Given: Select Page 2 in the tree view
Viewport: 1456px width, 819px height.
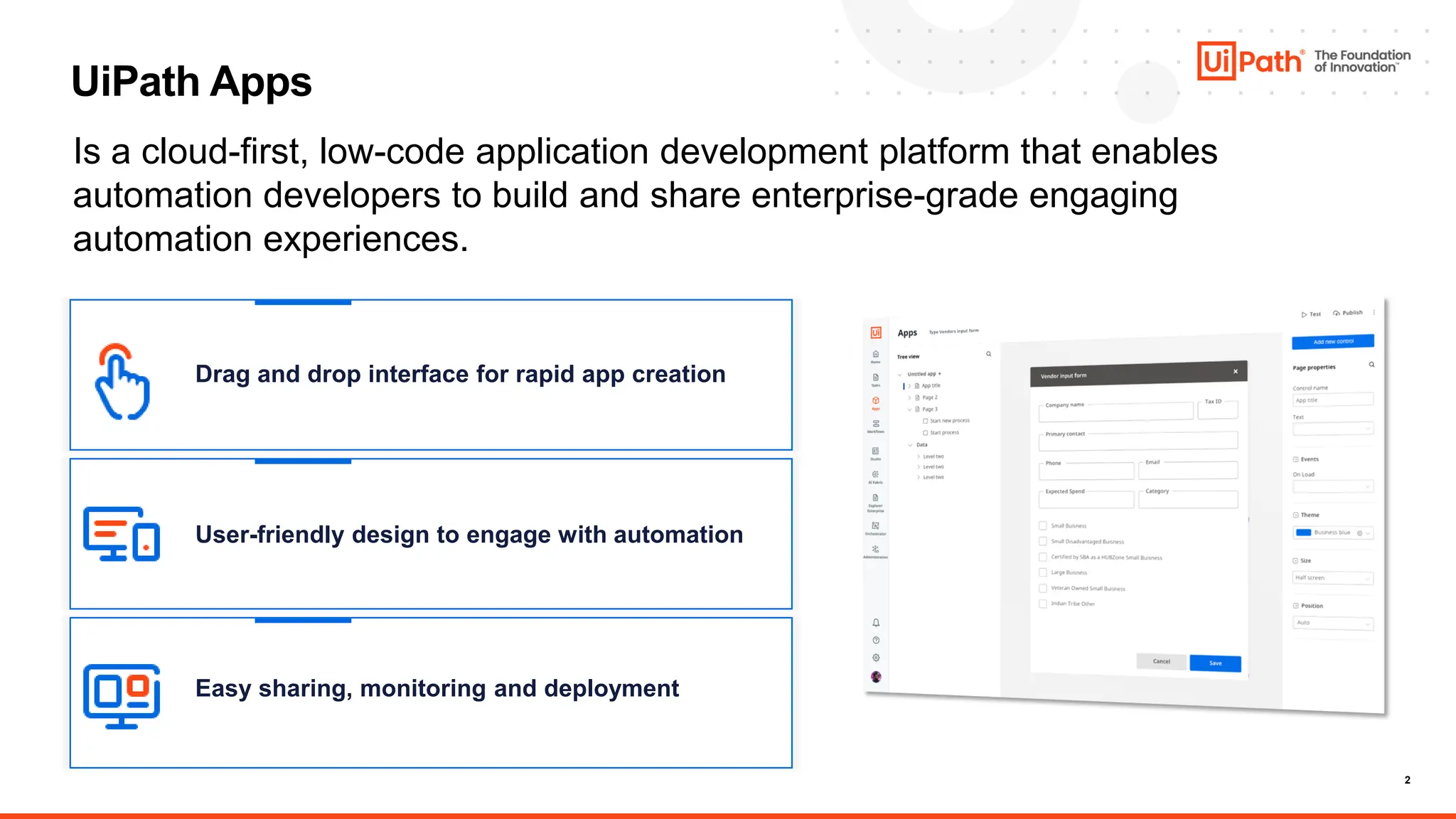Looking at the screenshot, I should pos(929,397).
